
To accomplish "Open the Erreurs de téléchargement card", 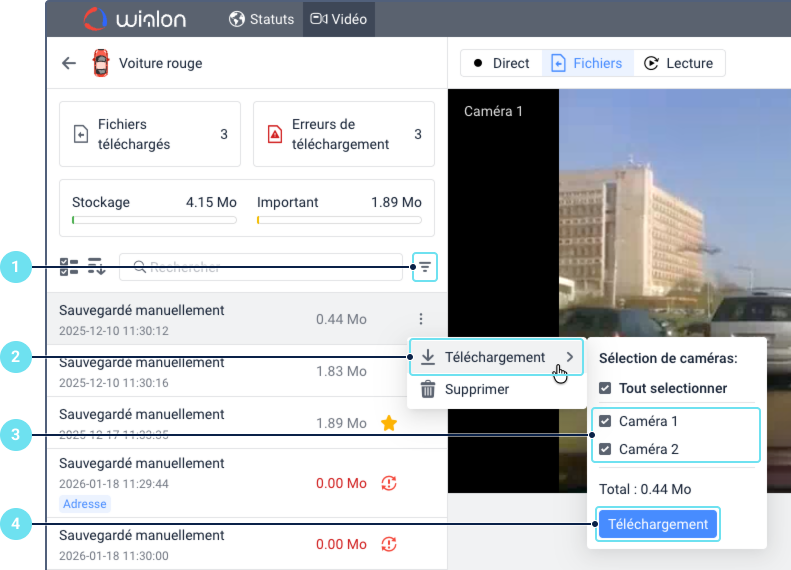I will pyautogui.click(x=344, y=134).
